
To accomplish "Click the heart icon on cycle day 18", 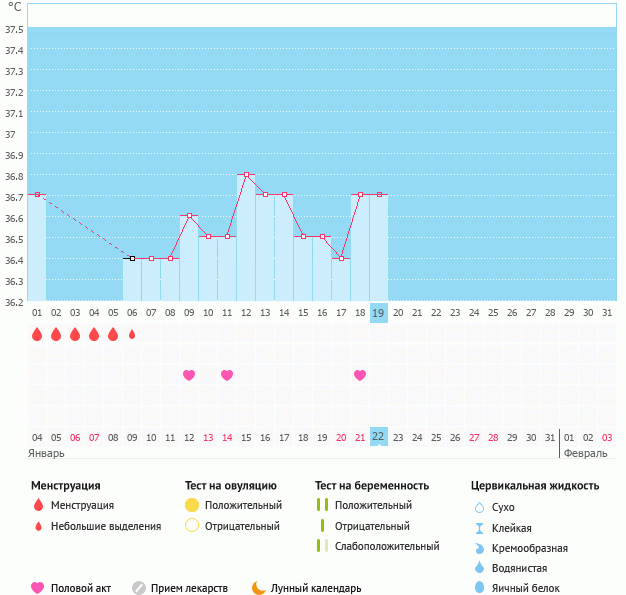I will click(360, 375).
